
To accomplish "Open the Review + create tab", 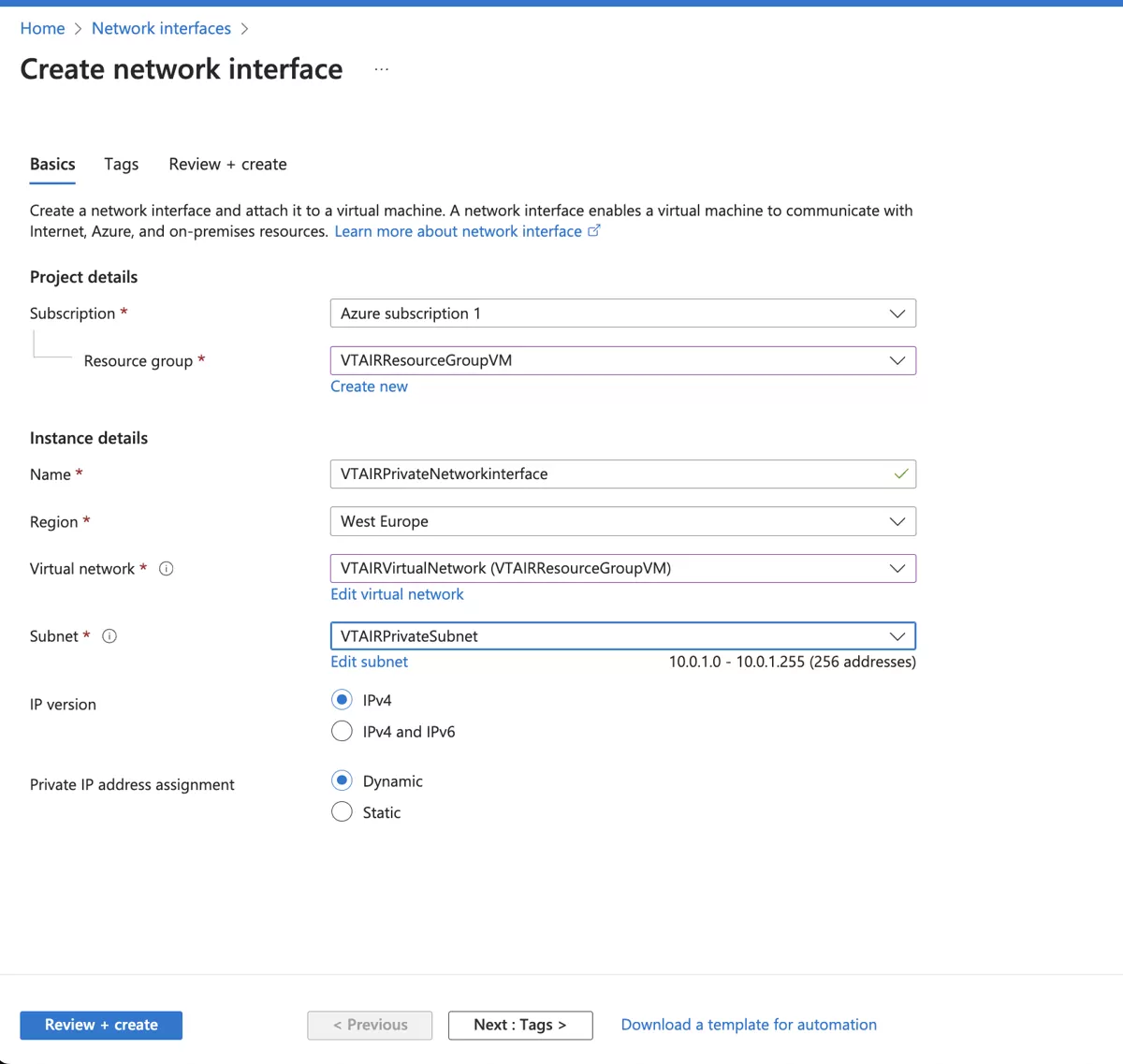I will [x=227, y=164].
